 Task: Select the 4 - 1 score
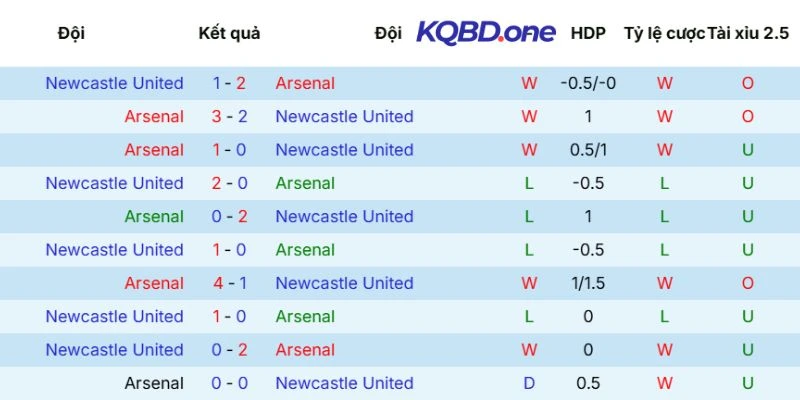point(229,283)
